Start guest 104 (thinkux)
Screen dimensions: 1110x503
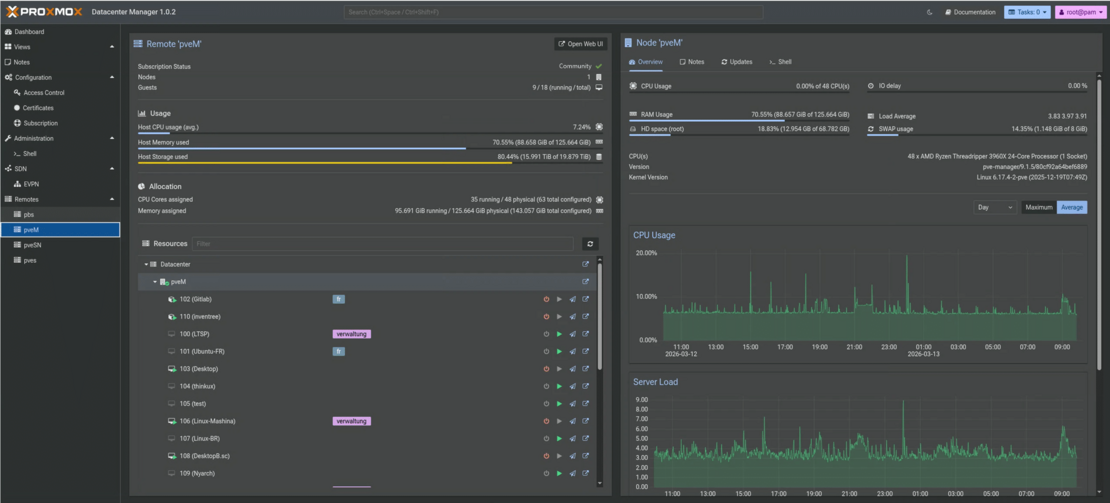pyautogui.click(x=559, y=386)
